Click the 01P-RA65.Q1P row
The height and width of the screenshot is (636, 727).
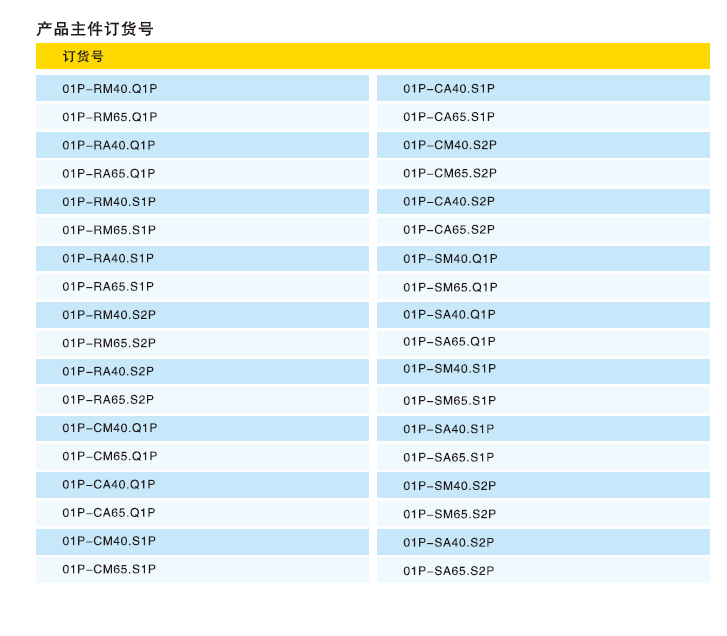(x=109, y=173)
